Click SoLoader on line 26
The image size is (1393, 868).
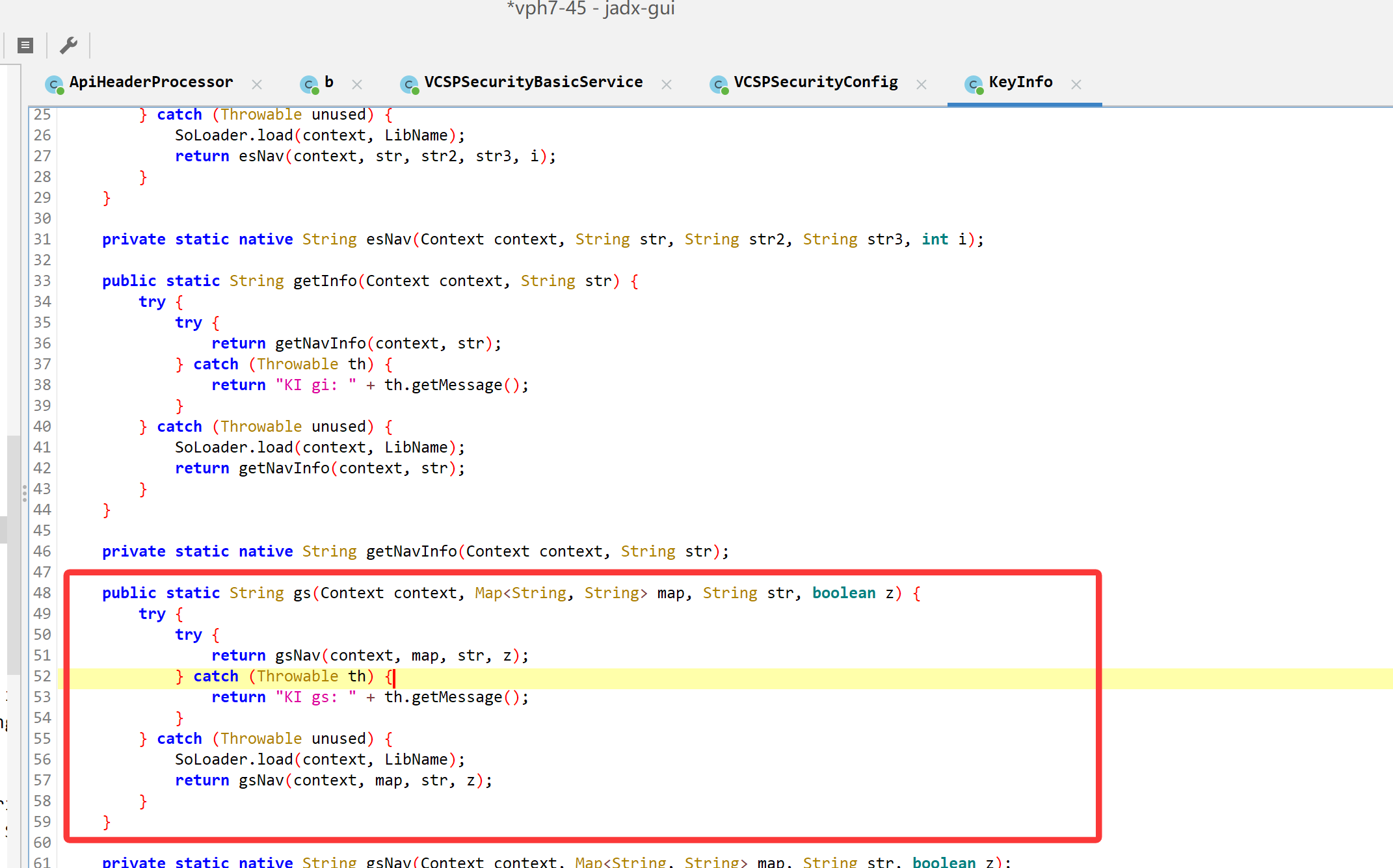tap(211, 135)
